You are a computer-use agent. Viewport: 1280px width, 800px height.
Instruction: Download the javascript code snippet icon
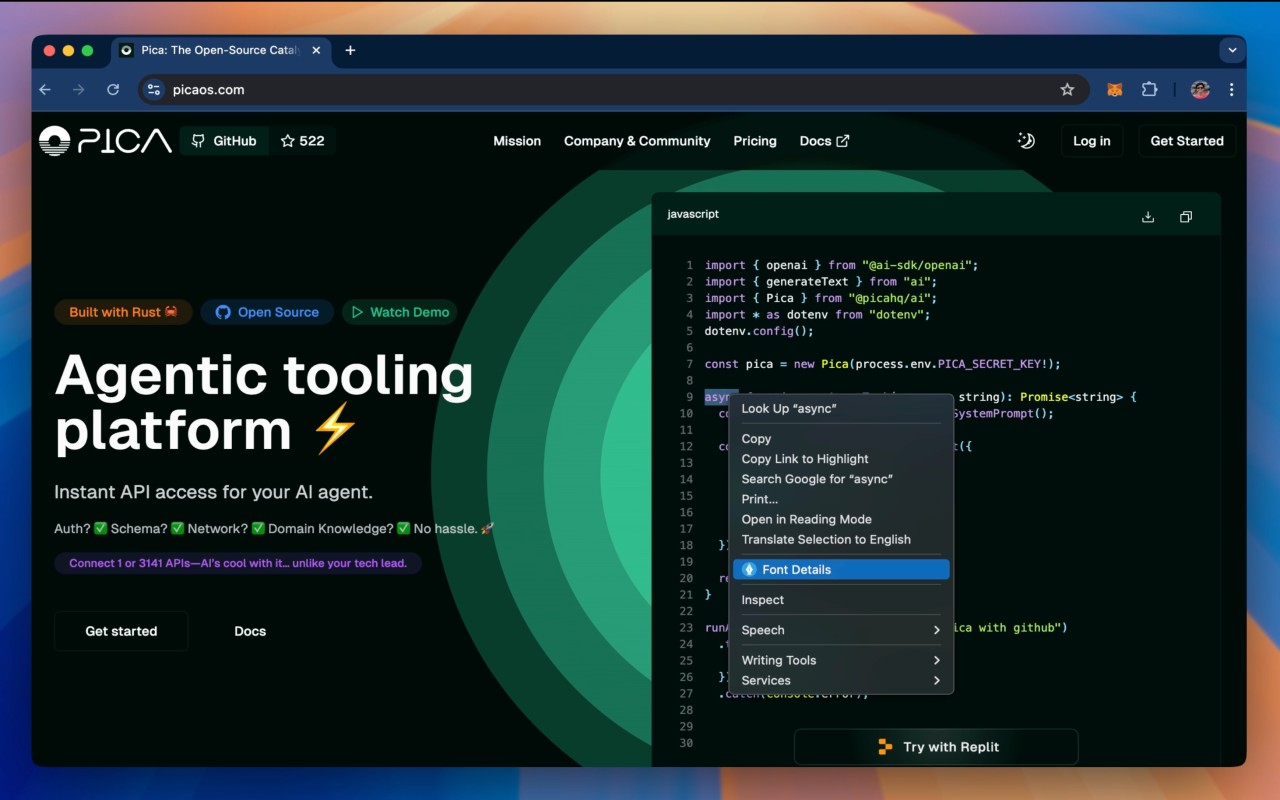pos(1148,217)
